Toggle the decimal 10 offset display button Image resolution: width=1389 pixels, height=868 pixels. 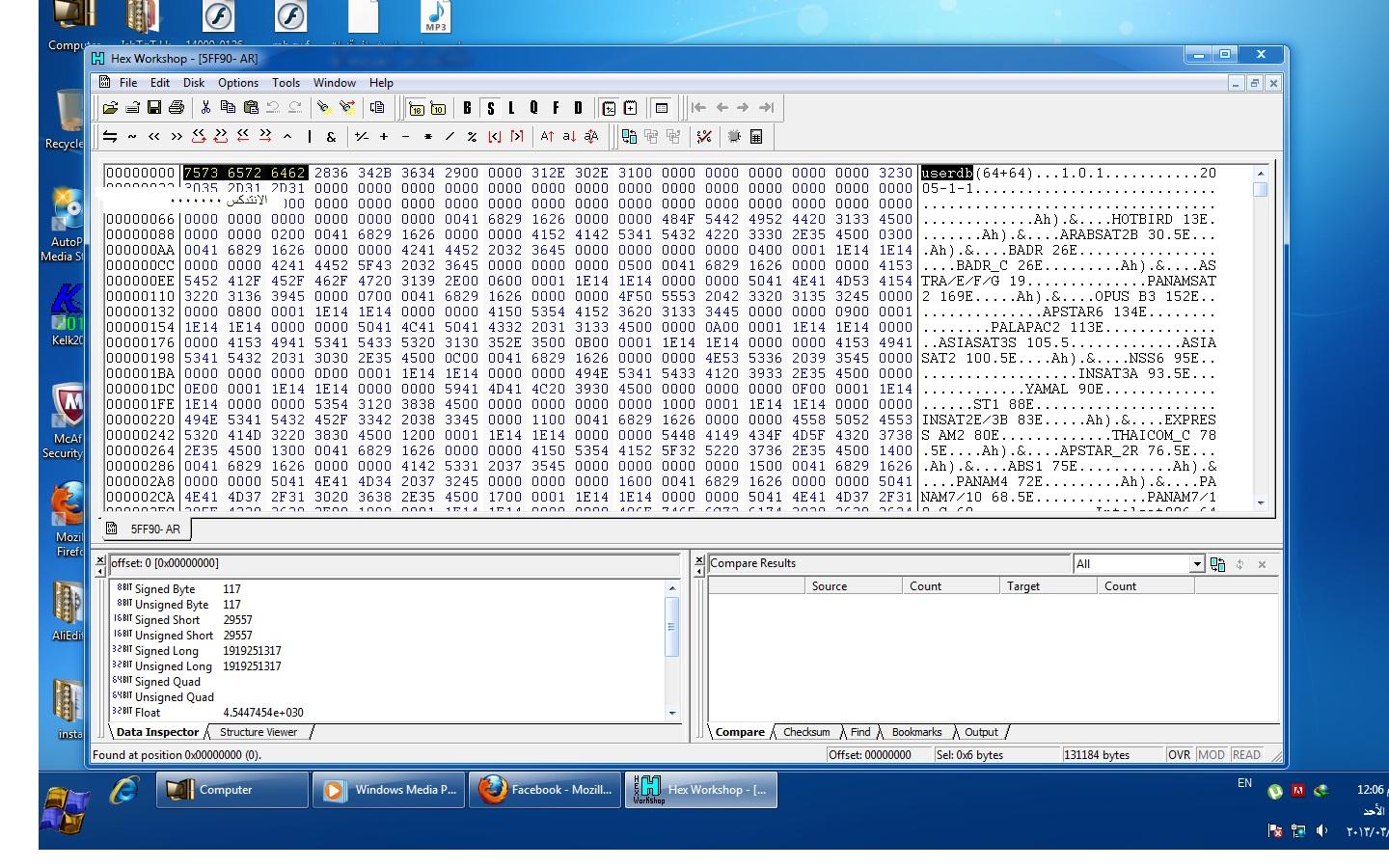[x=438, y=108]
